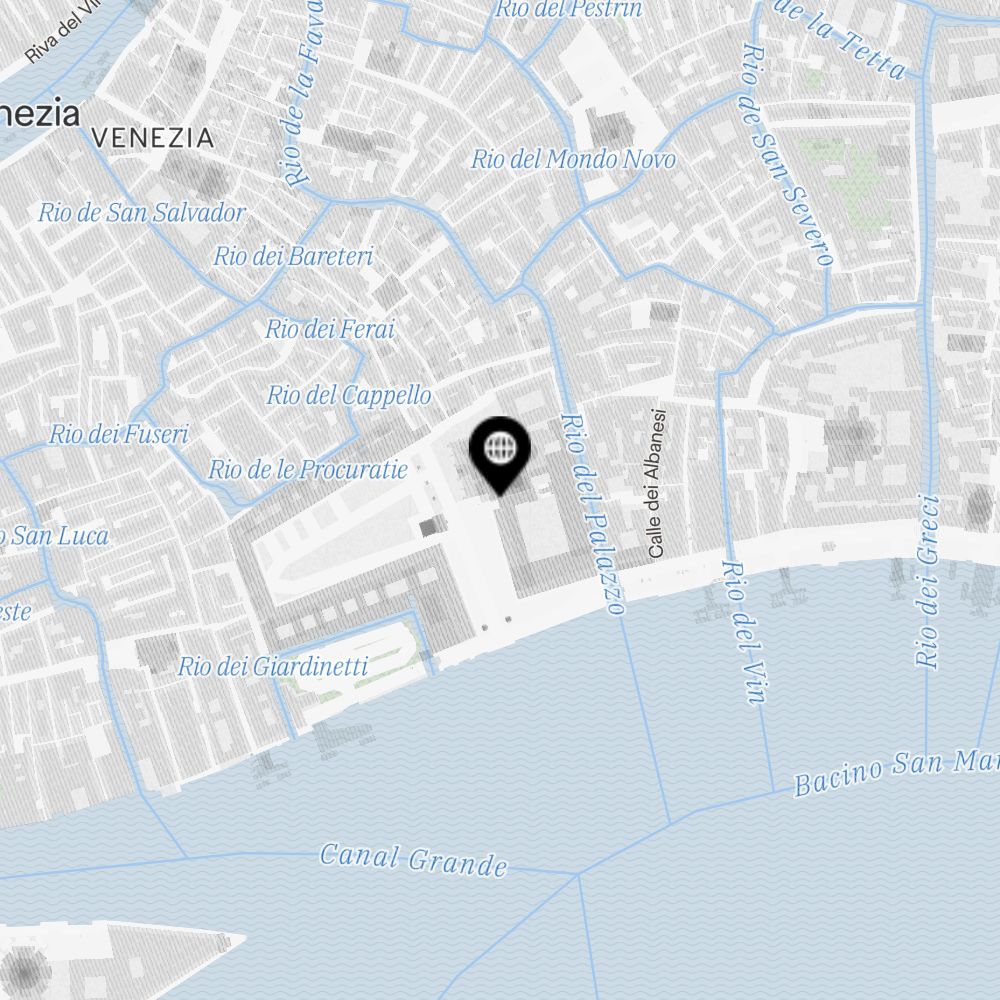This screenshot has height=1000, width=1000.
Task: Select the Calle dei Albanesi street label
Action: coord(656,483)
